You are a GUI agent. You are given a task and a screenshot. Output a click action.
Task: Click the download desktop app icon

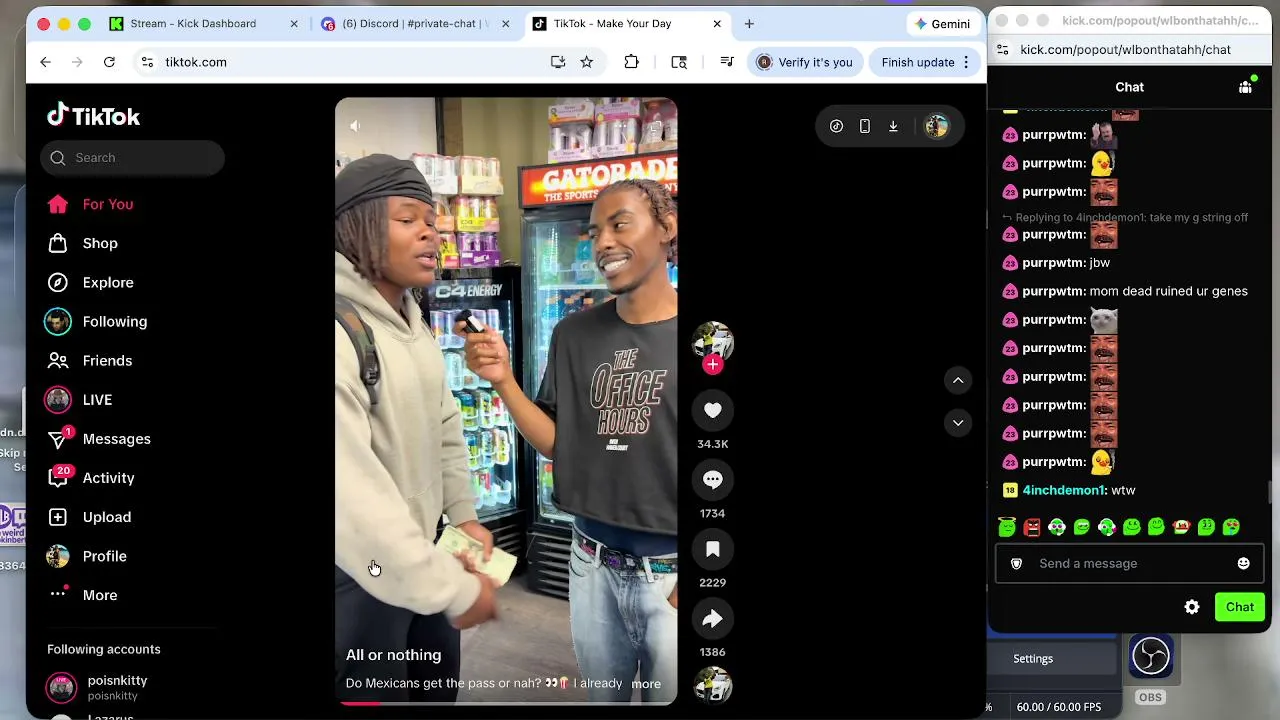(893, 126)
